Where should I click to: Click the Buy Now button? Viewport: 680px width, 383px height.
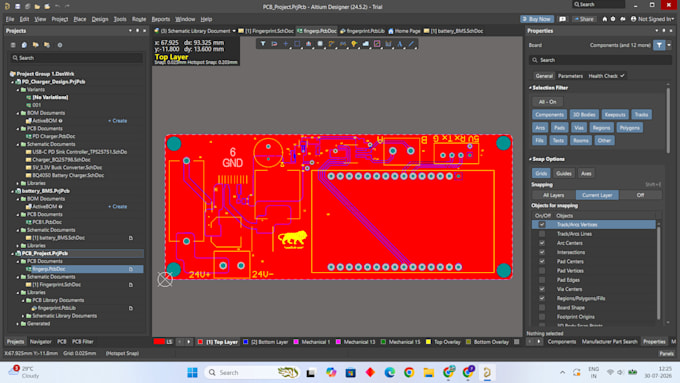pos(536,19)
